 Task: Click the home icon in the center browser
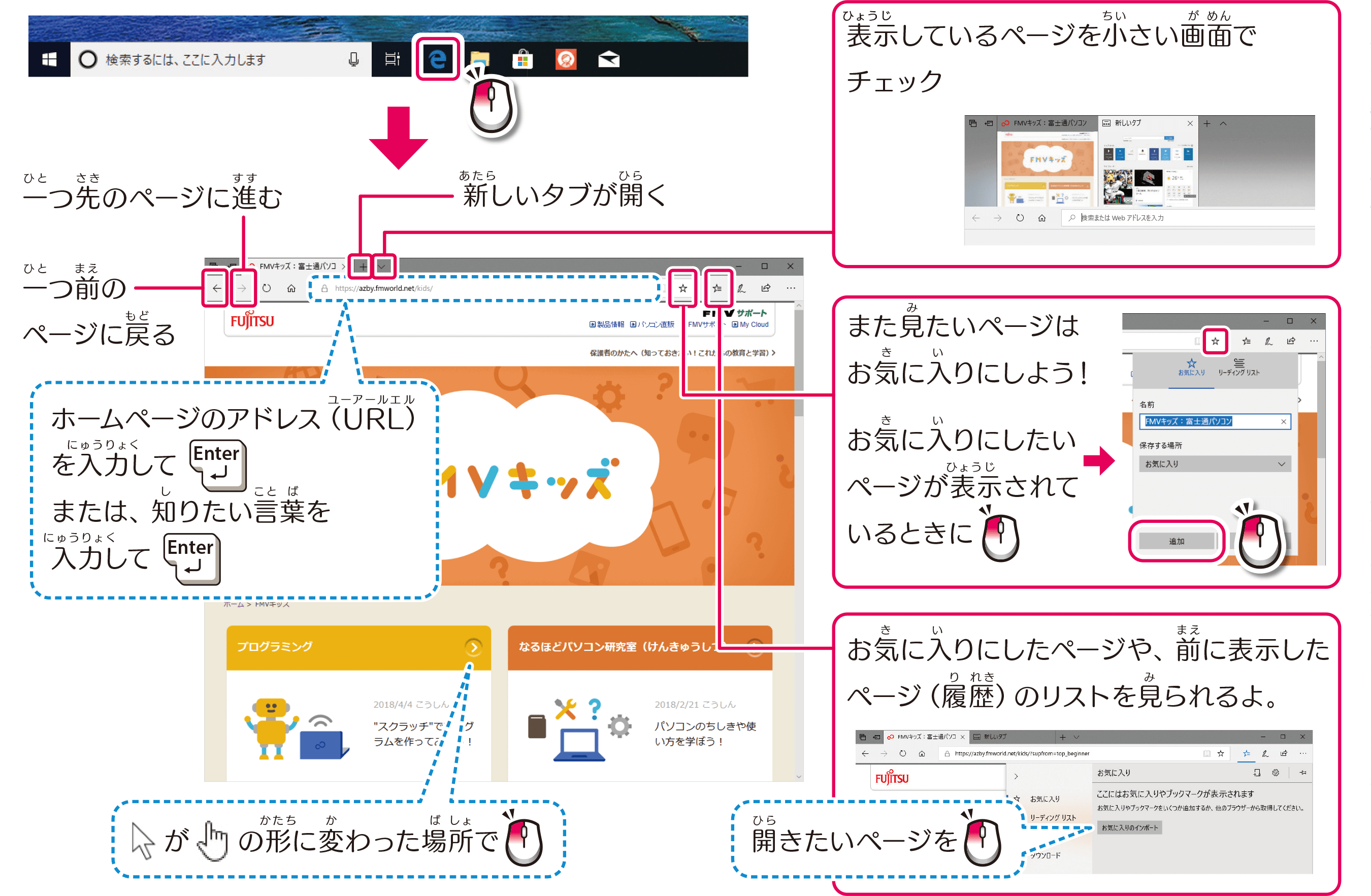(291, 288)
